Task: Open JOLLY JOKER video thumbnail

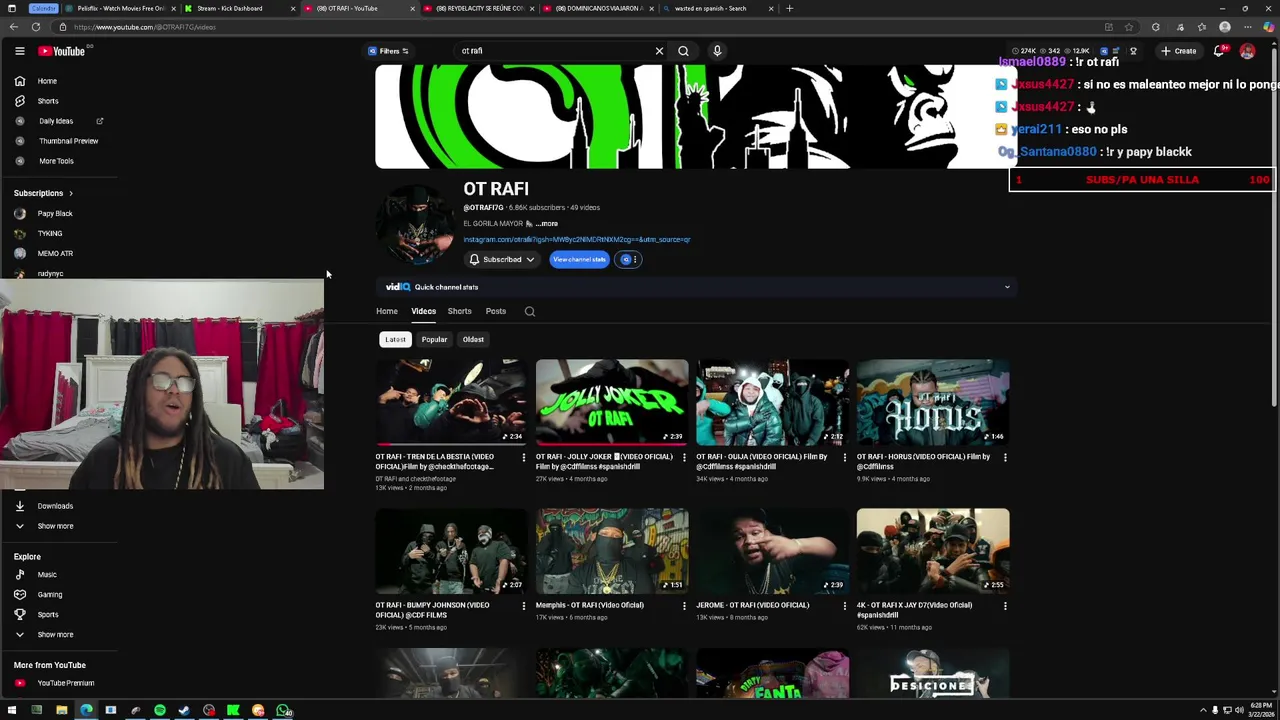Action: (x=612, y=402)
